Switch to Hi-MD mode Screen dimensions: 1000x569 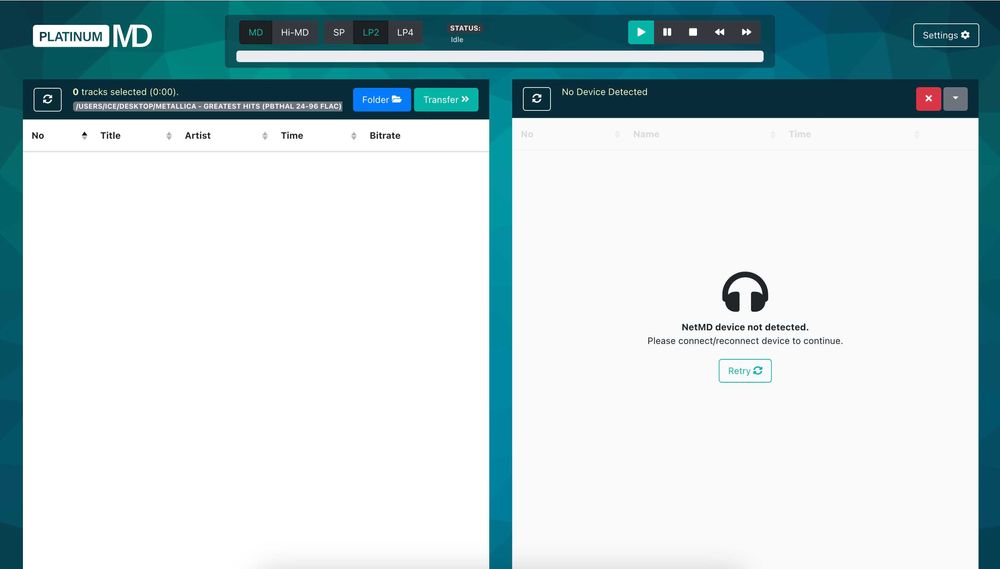click(x=295, y=33)
